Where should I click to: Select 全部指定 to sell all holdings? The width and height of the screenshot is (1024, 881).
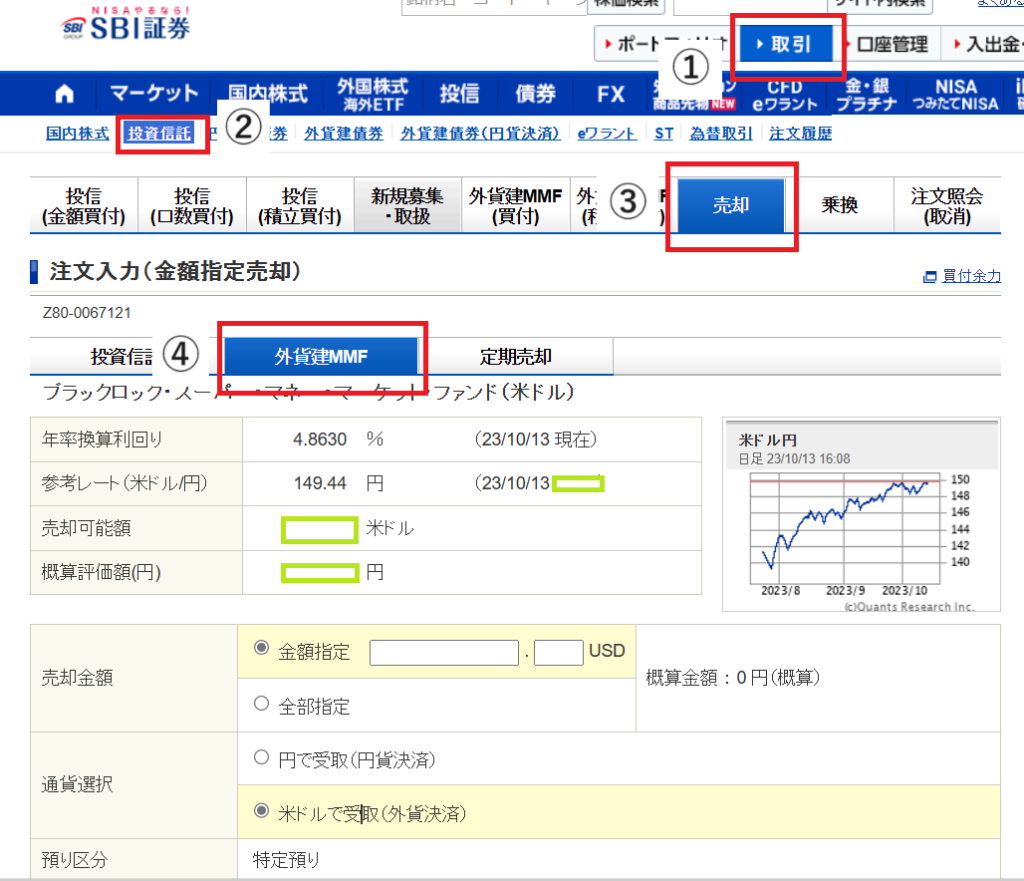pyautogui.click(x=261, y=704)
